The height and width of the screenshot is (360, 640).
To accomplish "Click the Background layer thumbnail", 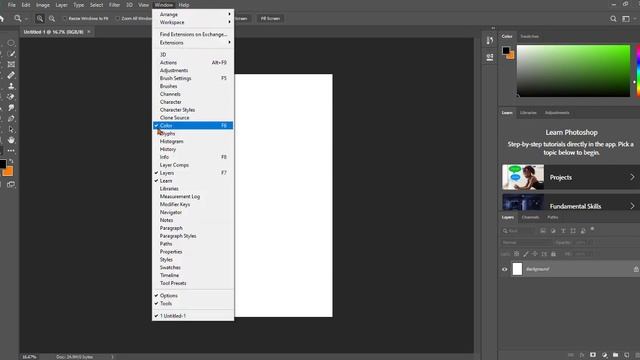I will (x=517, y=269).
